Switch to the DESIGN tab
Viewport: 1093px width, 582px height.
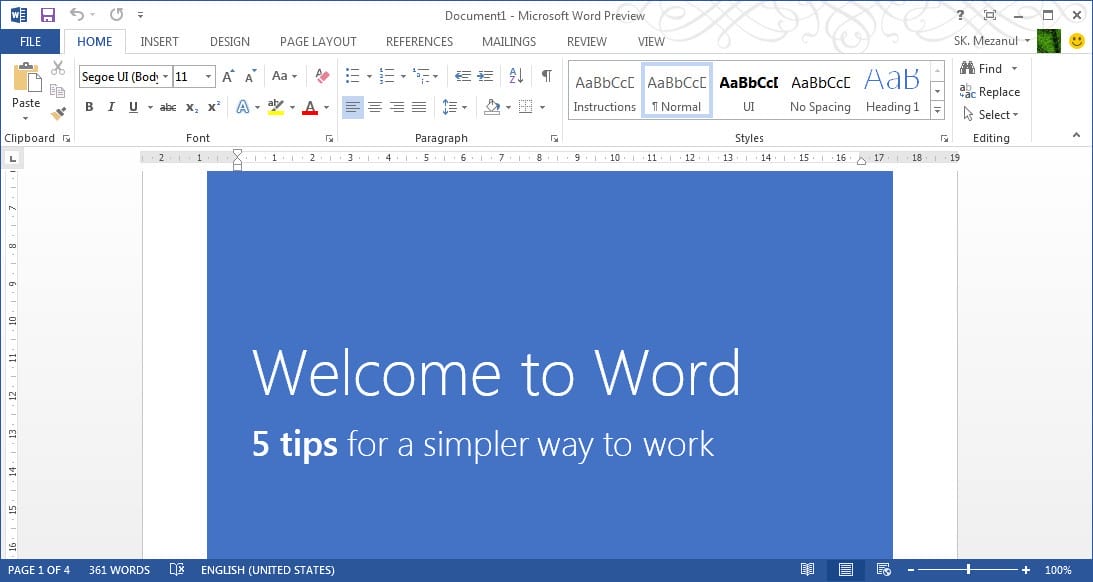230,42
